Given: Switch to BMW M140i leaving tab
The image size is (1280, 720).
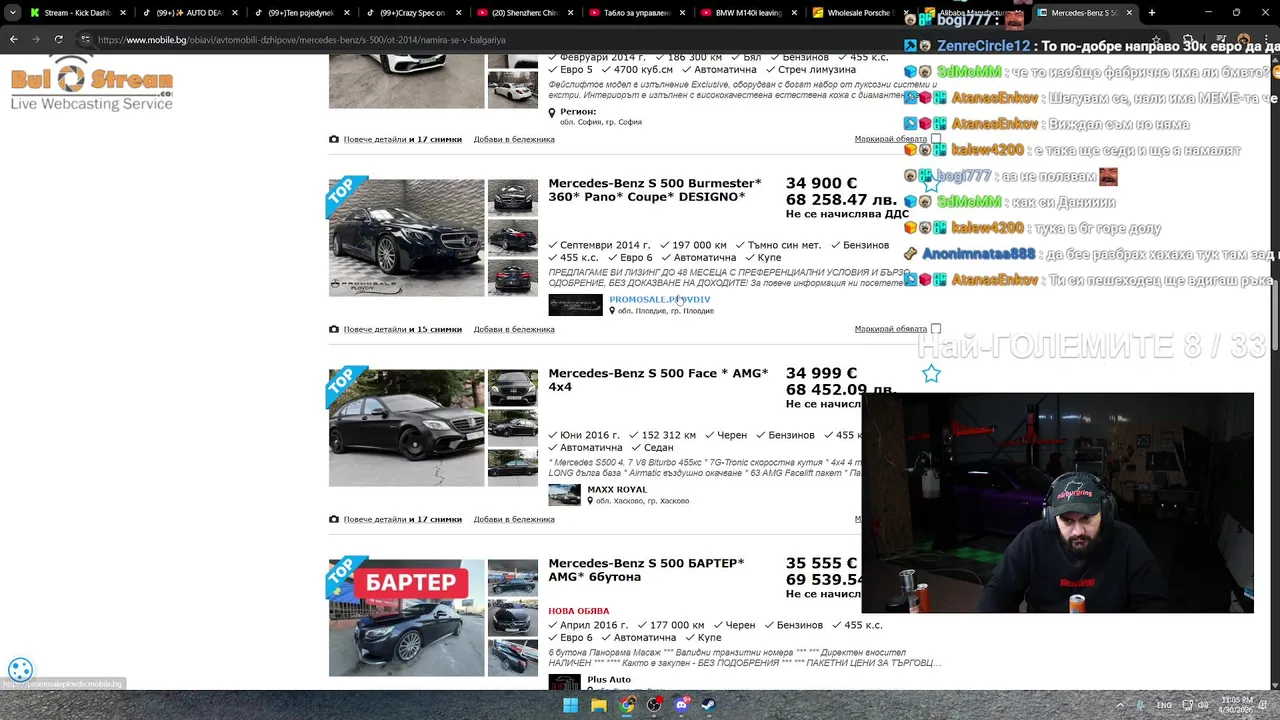Looking at the screenshot, I should 748,13.
